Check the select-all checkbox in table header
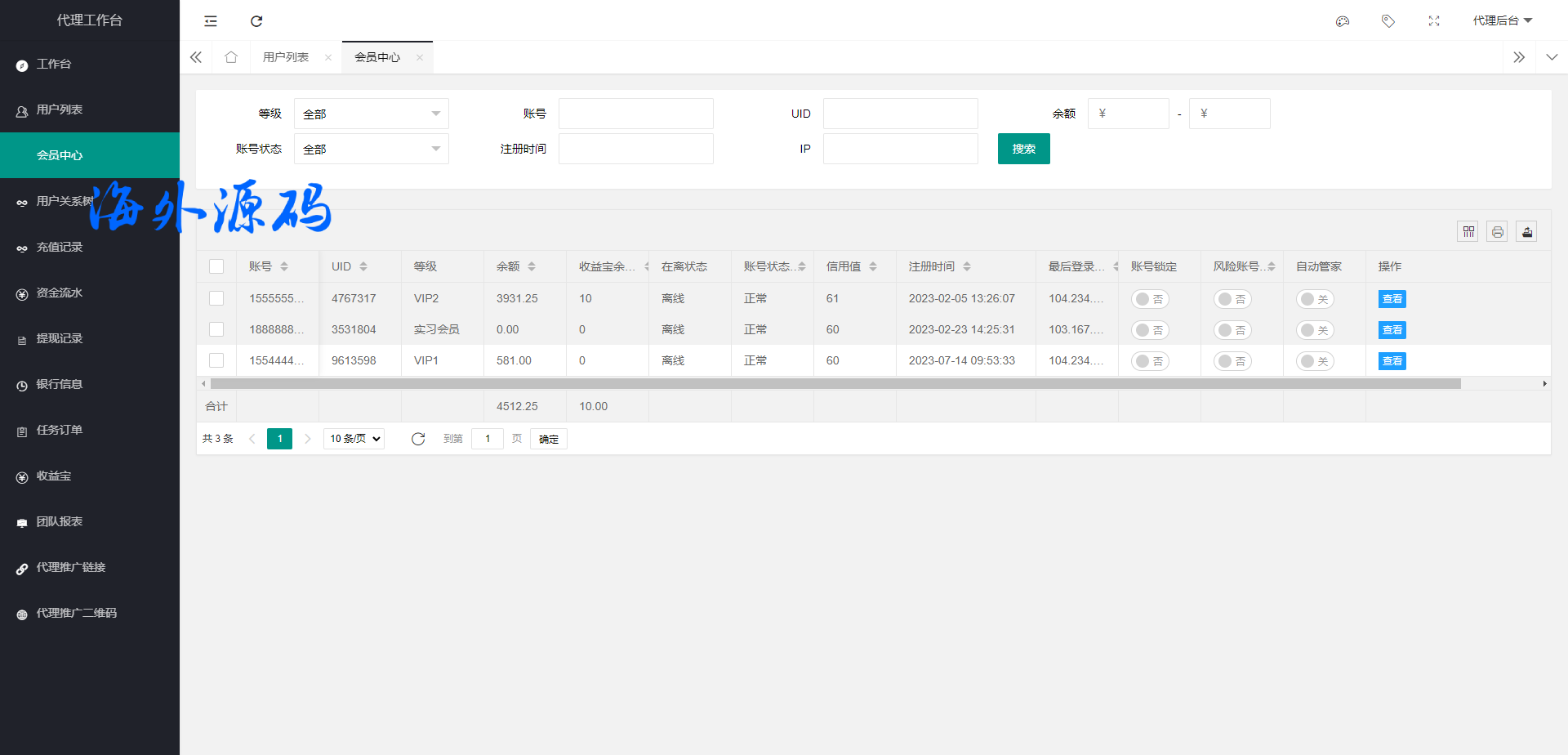 [x=216, y=266]
